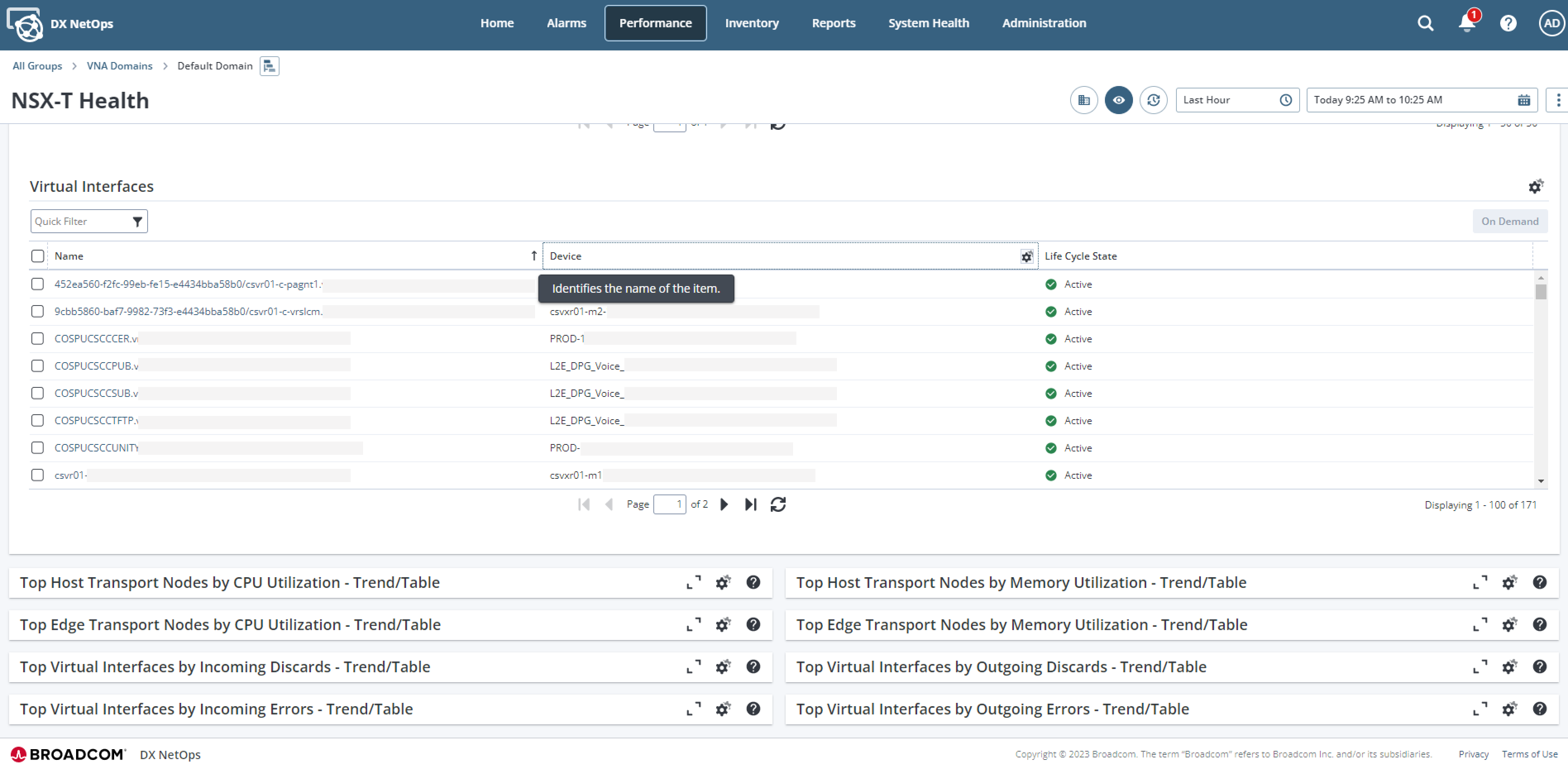
Task: Switch to the Alarms tab
Action: (566, 22)
